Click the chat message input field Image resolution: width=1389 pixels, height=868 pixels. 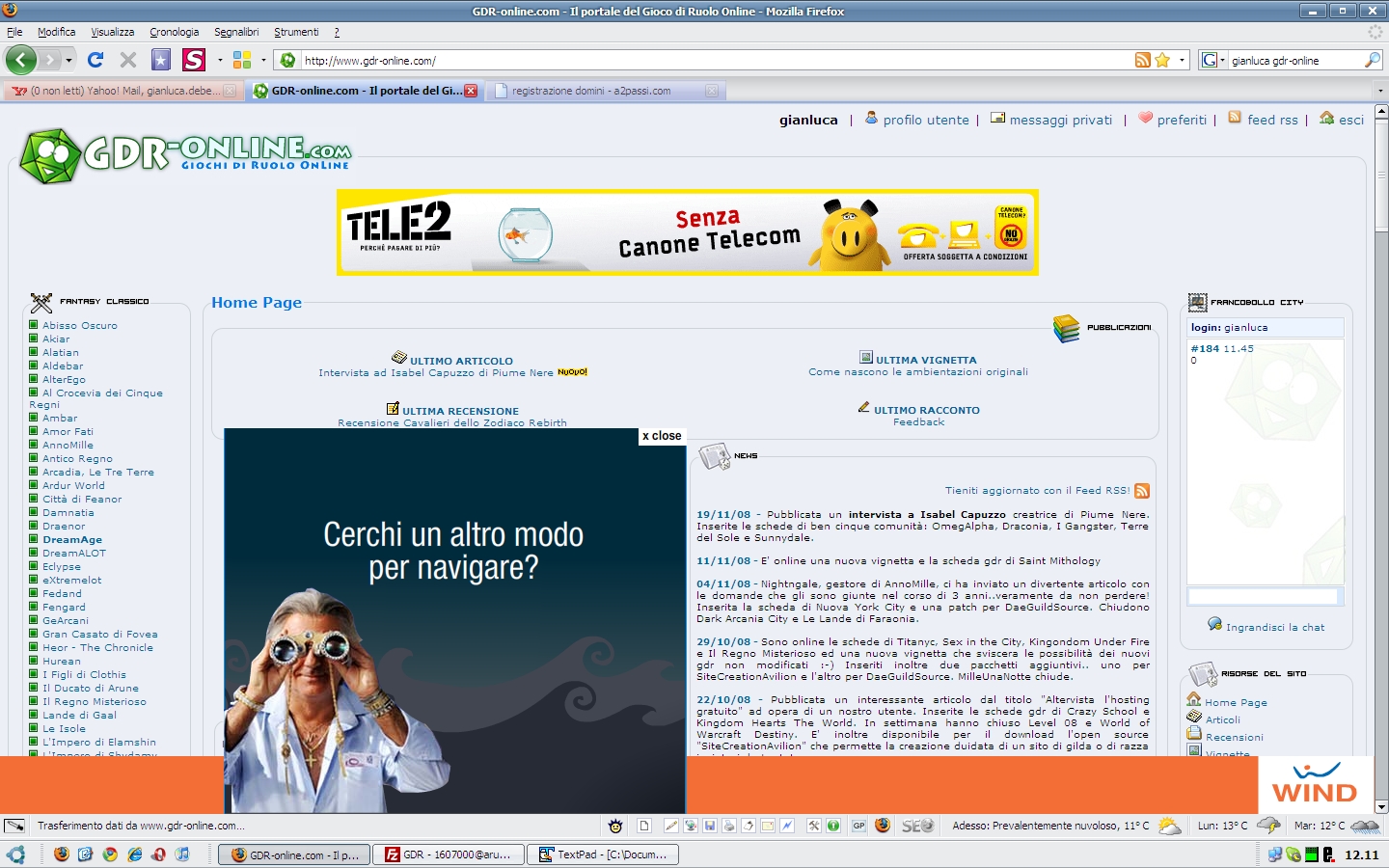coord(1264,596)
